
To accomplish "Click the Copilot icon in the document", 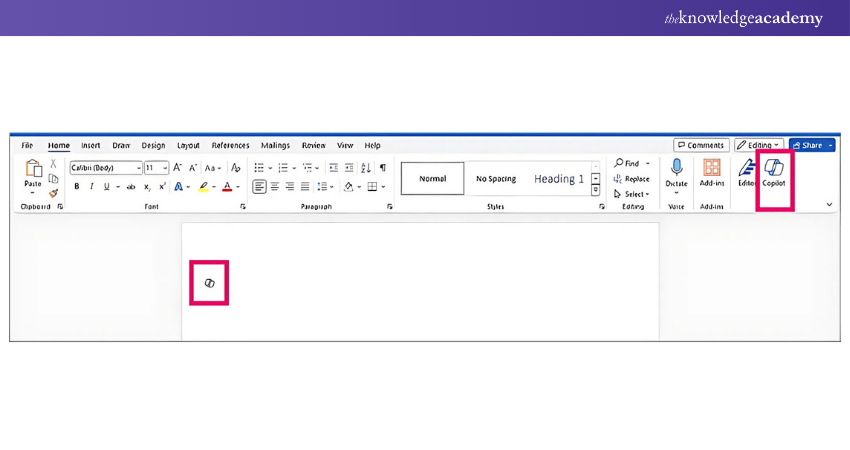I will pos(209,283).
